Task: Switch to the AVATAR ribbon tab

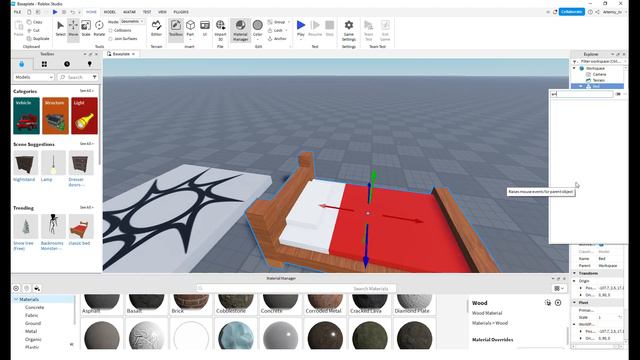Action: (129, 12)
